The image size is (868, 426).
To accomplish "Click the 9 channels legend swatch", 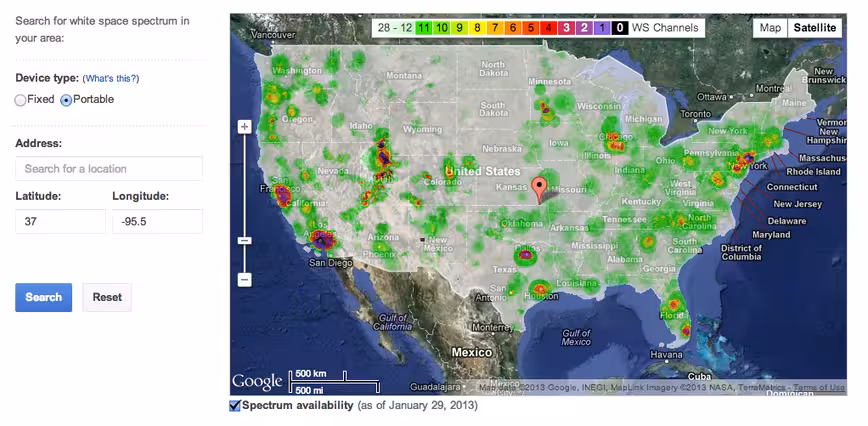I will click(459, 28).
